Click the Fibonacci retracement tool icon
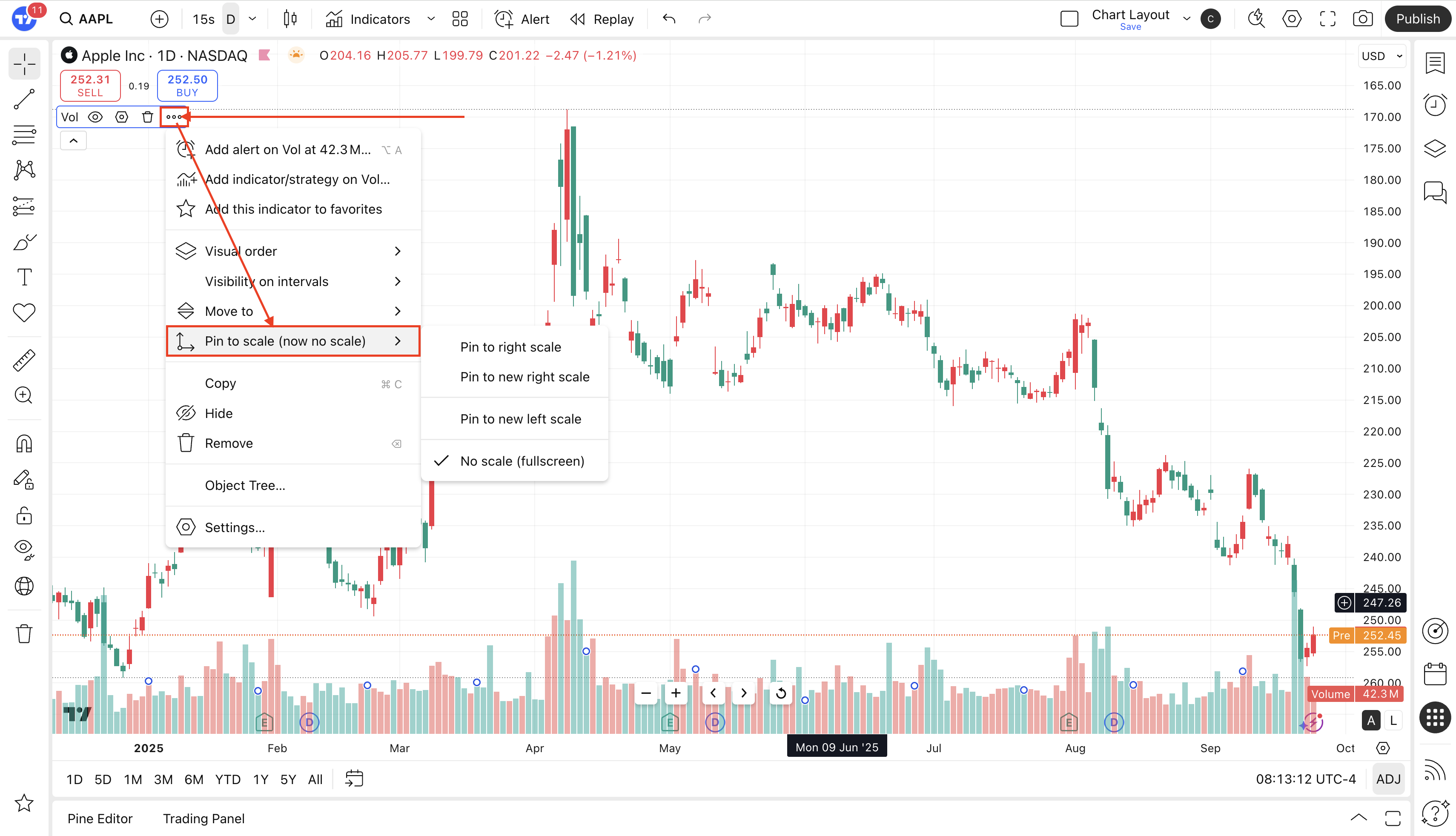Image resolution: width=1456 pixels, height=836 pixels. coord(24,135)
